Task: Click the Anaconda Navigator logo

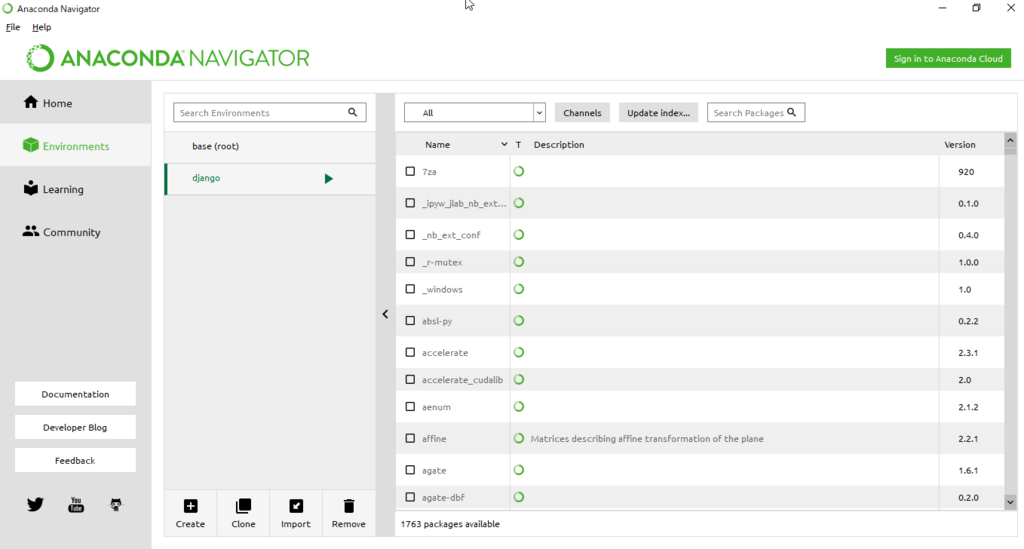Action: (168, 58)
